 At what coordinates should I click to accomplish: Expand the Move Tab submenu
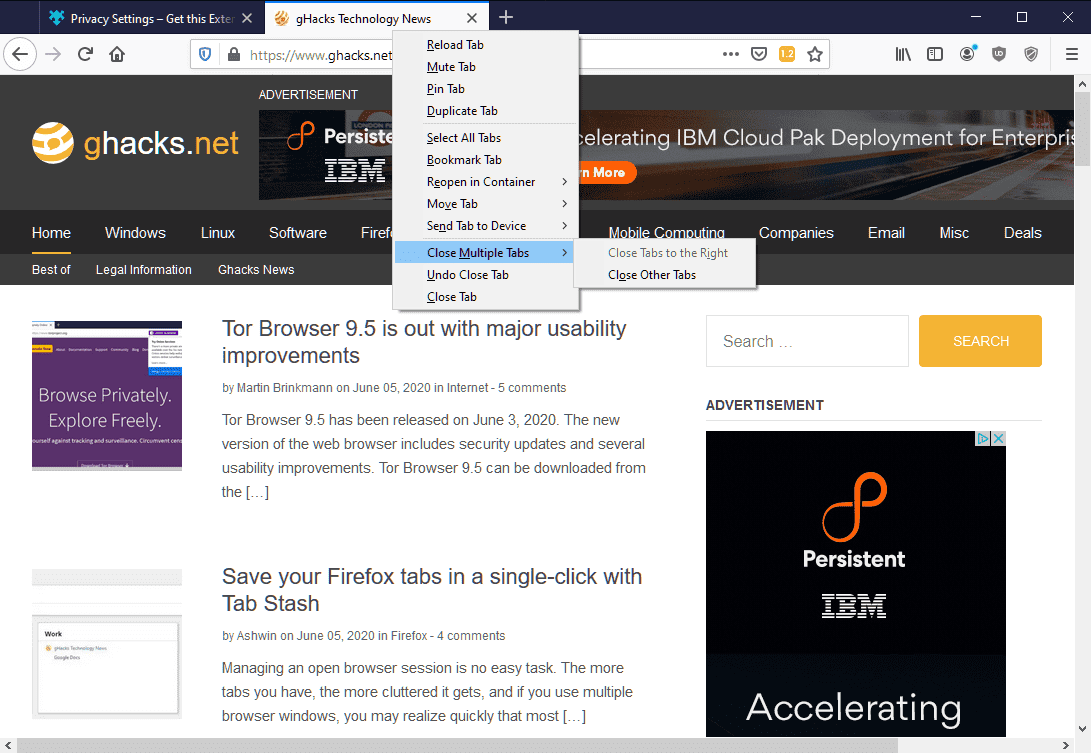click(x=486, y=204)
